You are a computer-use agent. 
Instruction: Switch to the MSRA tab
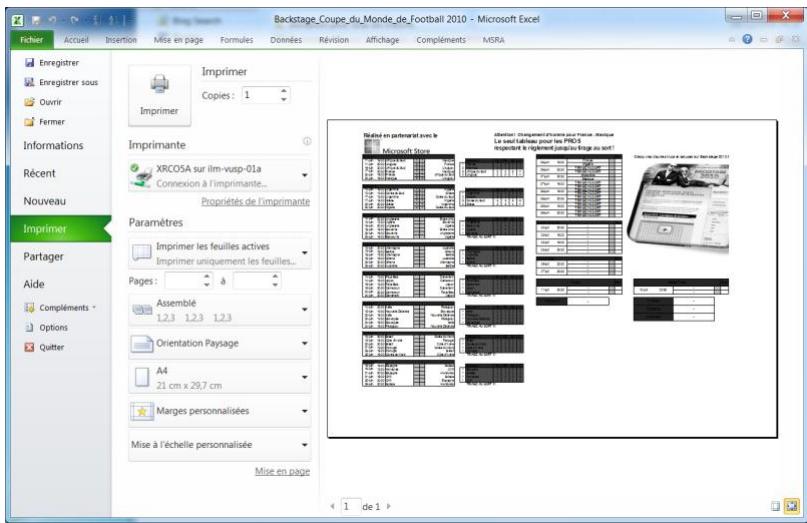(494, 40)
